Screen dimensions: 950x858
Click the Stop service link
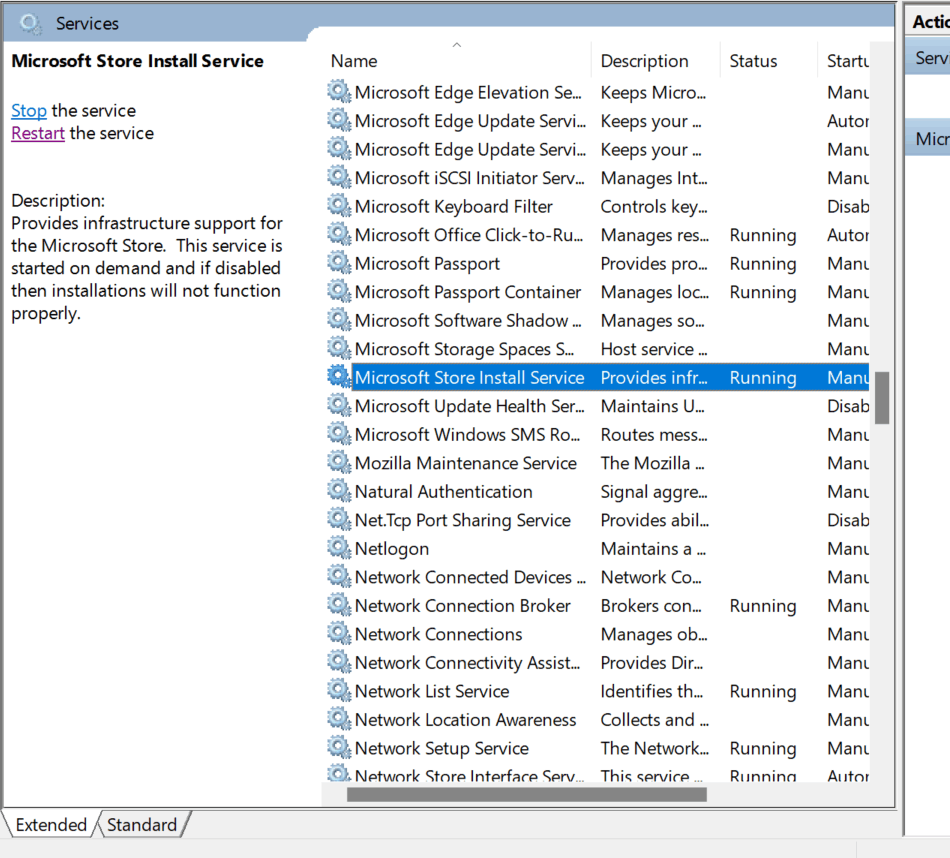28,111
